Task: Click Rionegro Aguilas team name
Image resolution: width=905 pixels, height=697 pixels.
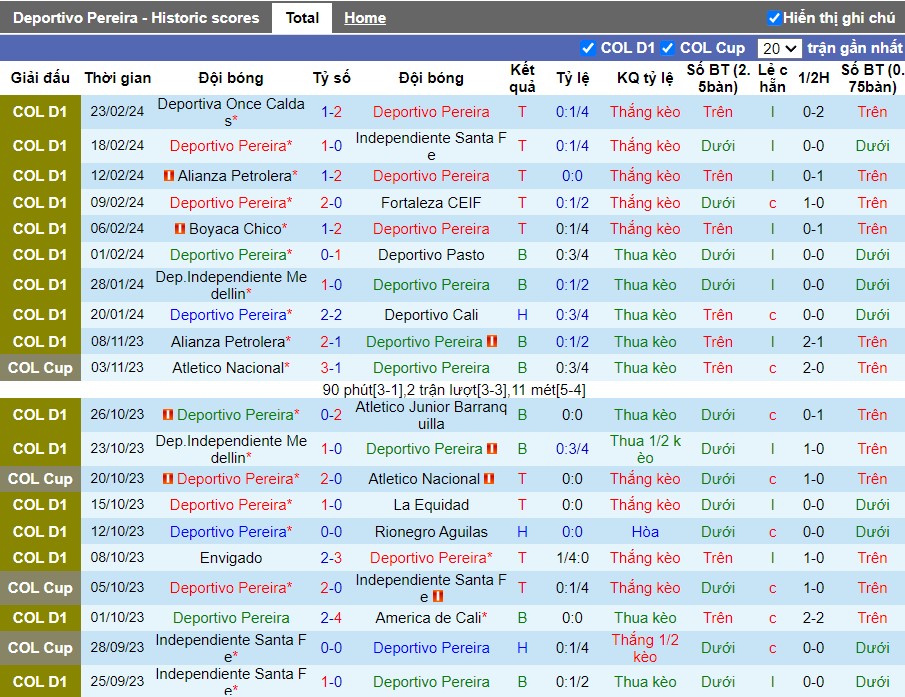Action: pos(431,531)
